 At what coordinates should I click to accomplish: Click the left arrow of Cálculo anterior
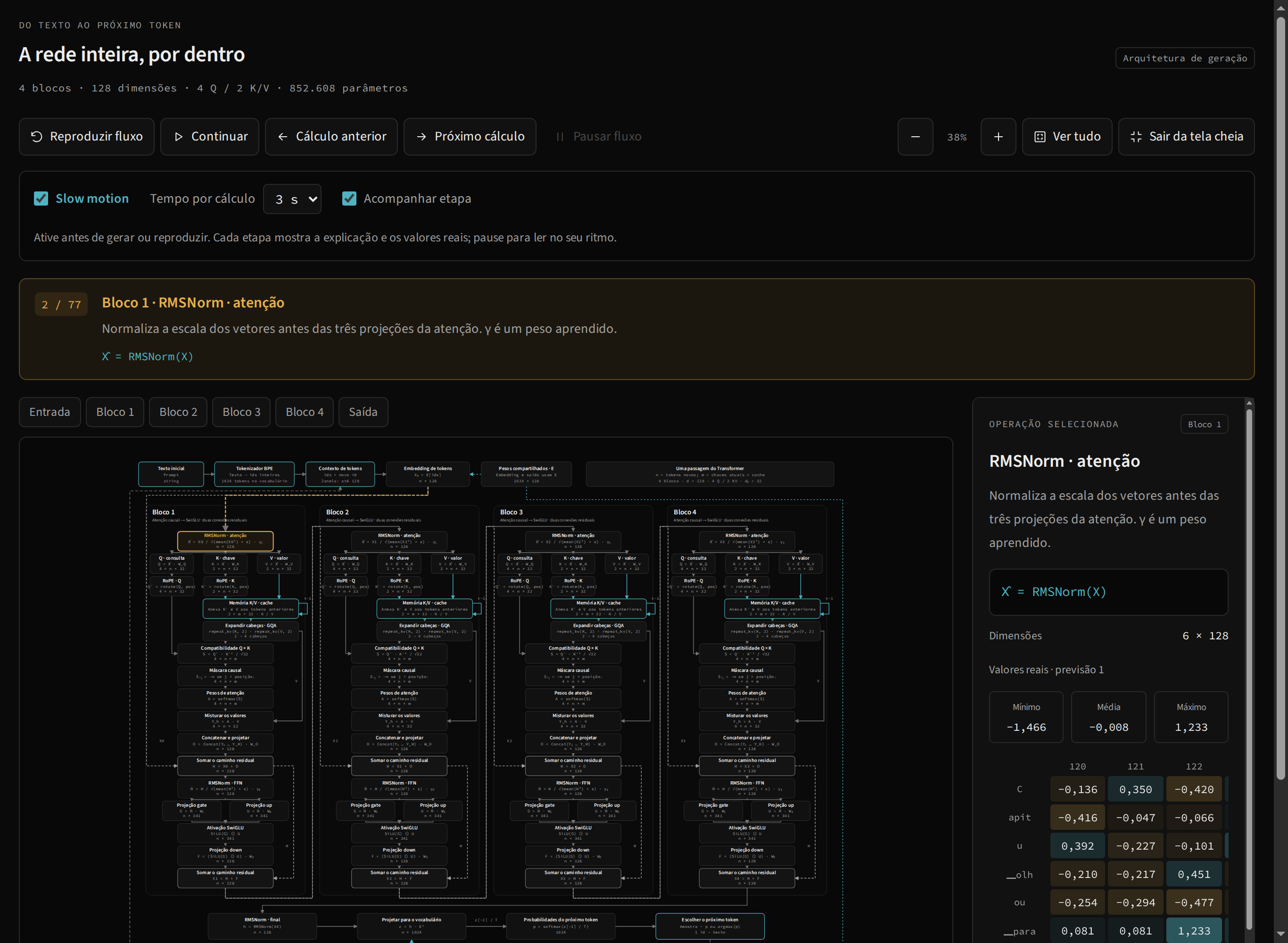282,137
